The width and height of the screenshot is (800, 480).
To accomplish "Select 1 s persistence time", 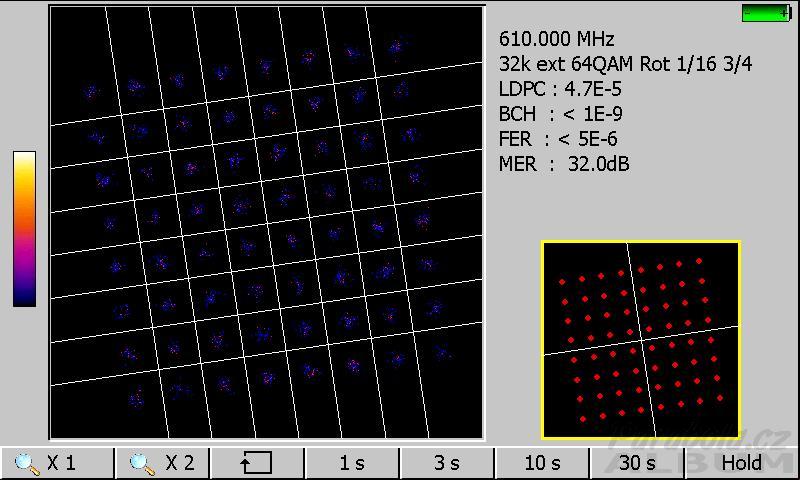I will 352,463.
